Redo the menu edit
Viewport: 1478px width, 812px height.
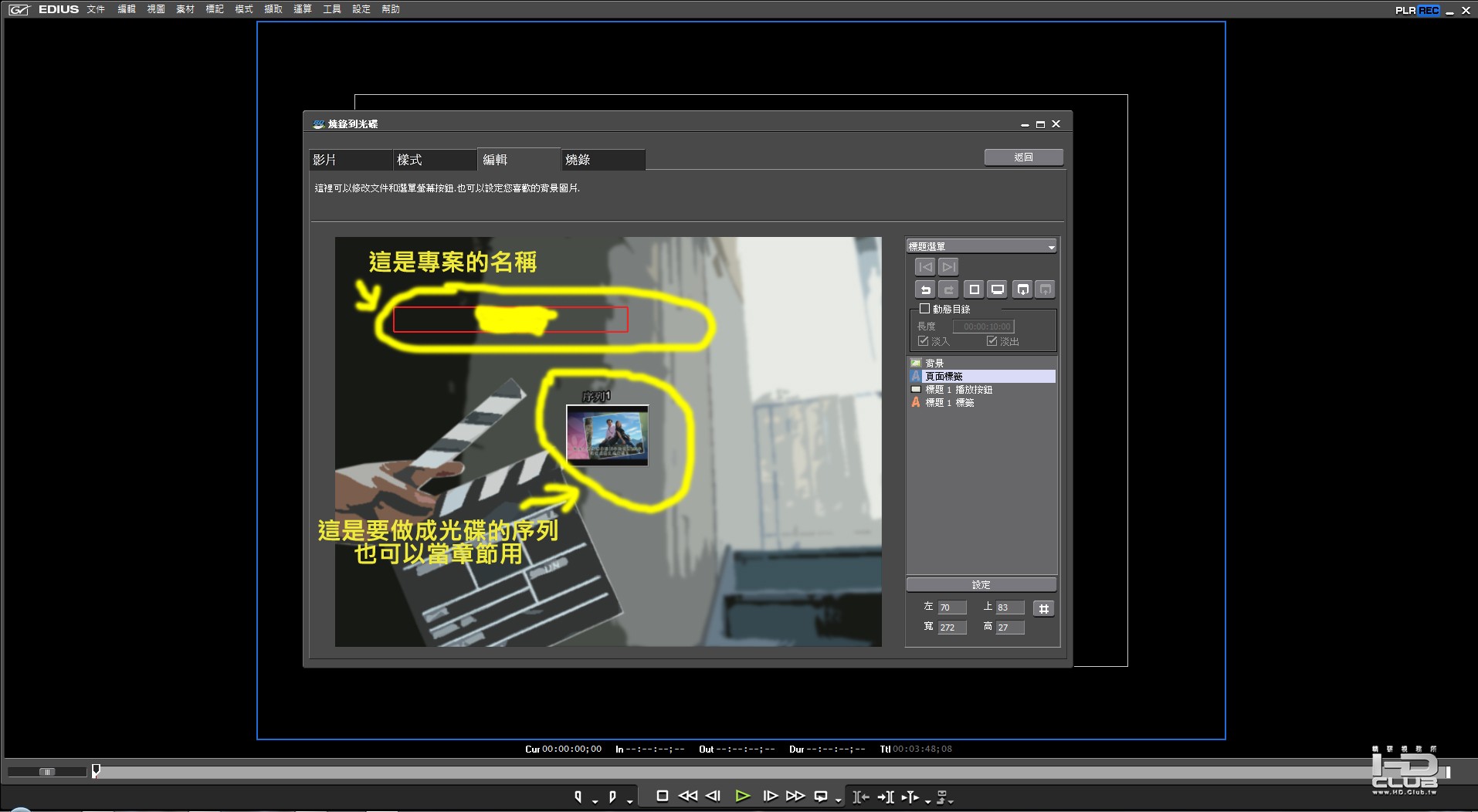[x=948, y=289]
